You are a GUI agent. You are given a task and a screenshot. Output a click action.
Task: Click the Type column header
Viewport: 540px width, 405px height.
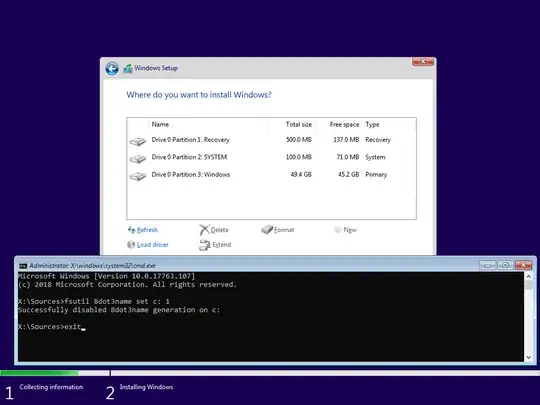tap(372, 124)
